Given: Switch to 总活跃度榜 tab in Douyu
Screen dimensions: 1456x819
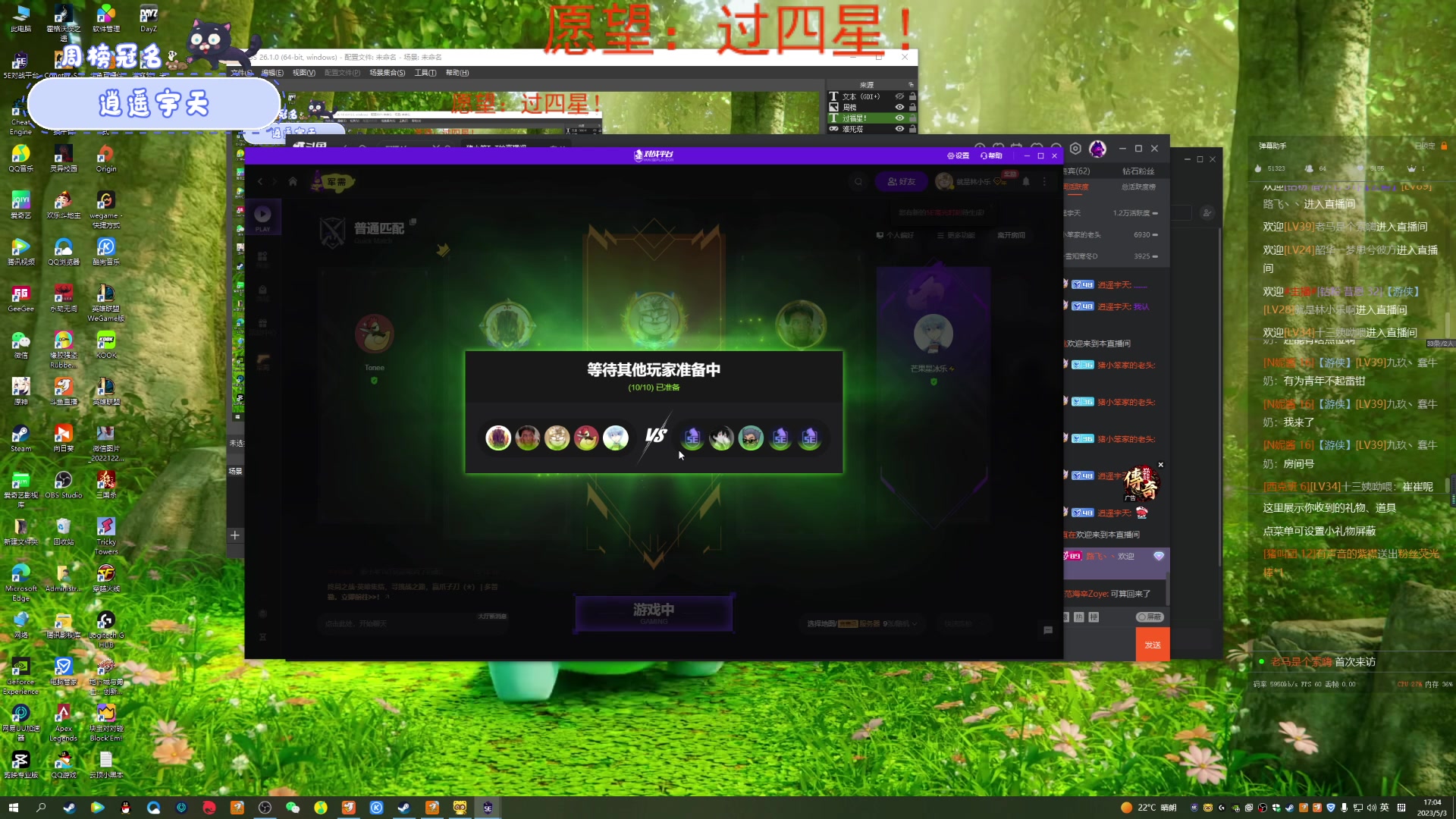Looking at the screenshot, I should 1138,187.
